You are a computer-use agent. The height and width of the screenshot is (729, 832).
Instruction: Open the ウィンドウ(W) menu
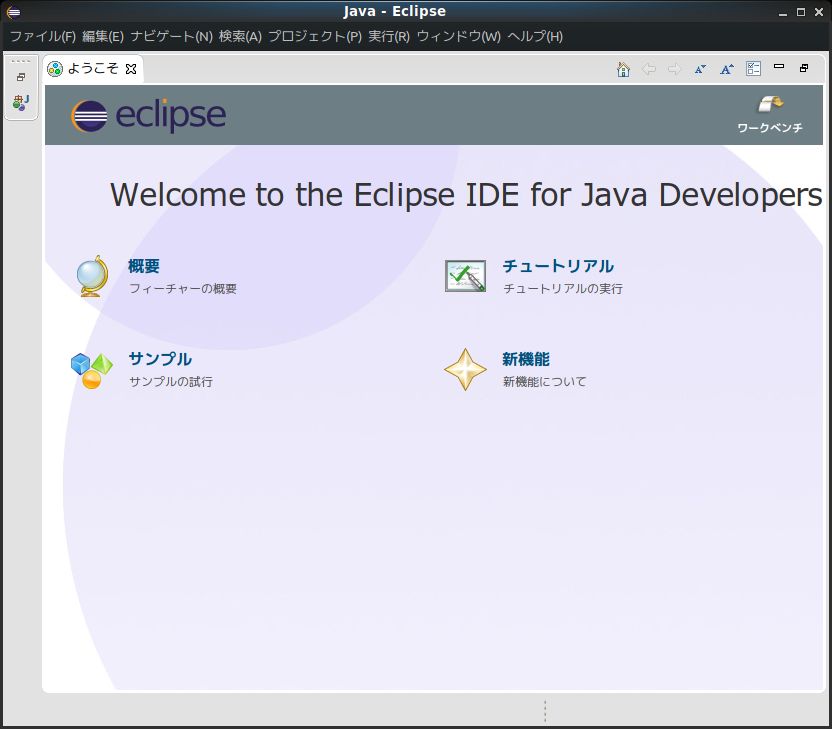click(x=458, y=36)
